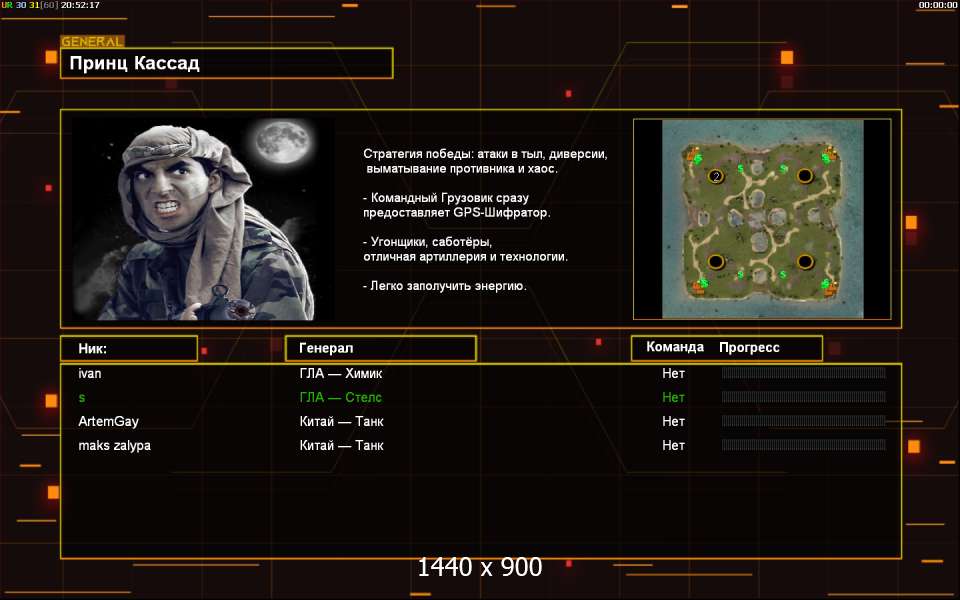The image size is (960, 600).
Task: Click 'ГЛА — Стелс' general in green row
Action: point(341,397)
